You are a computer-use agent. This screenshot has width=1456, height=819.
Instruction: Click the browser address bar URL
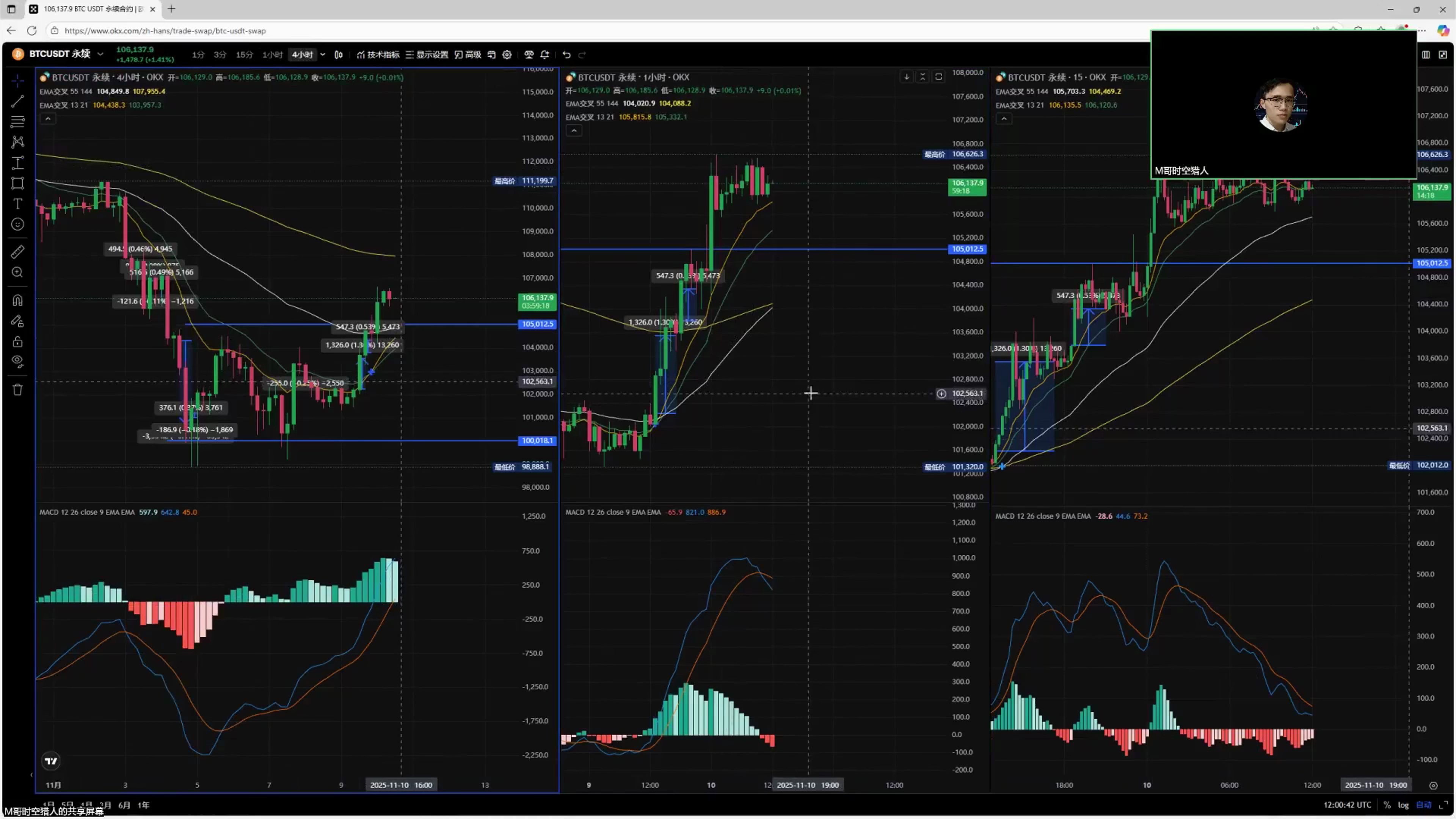click(165, 31)
